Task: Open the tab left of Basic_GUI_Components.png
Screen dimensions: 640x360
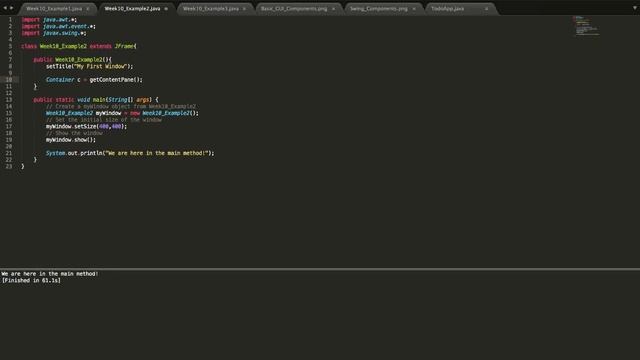Action: [x=211, y=9]
